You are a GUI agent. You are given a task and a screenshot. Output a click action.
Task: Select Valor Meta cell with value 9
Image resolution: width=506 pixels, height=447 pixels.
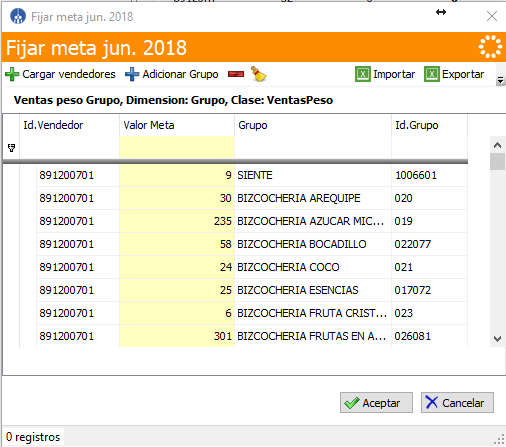(177, 175)
